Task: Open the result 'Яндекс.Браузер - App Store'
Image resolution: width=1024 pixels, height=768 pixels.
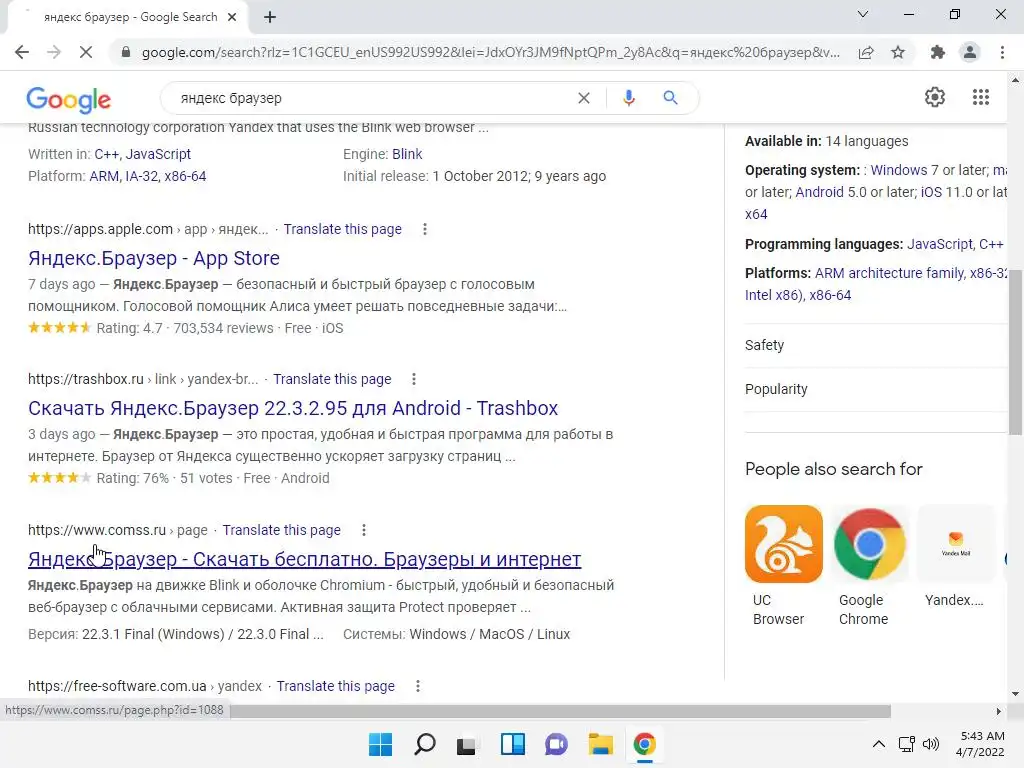Action: point(153,258)
